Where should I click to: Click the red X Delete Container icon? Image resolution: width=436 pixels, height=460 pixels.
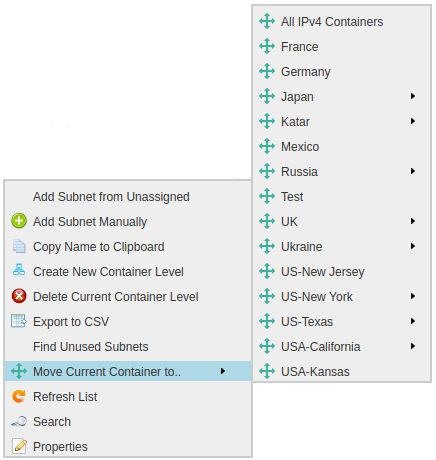(x=19, y=296)
